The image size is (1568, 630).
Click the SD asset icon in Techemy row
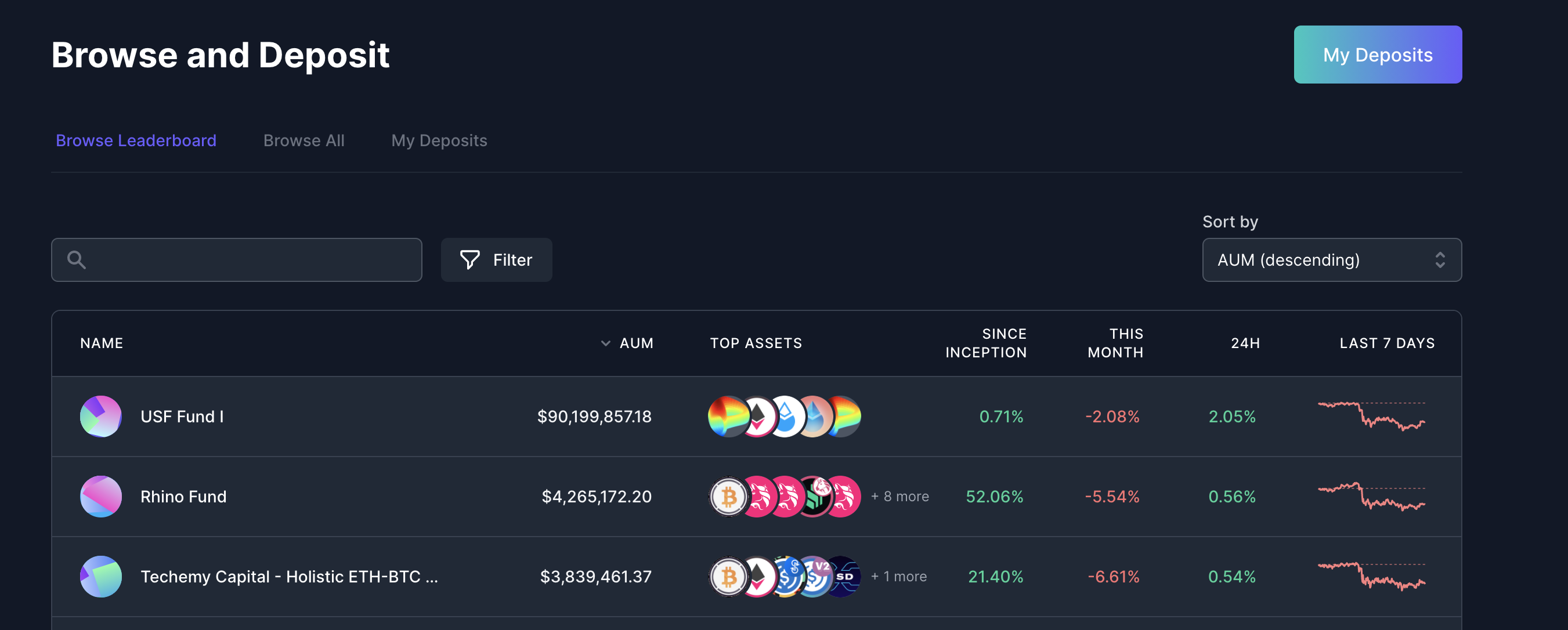pyautogui.click(x=844, y=576)
